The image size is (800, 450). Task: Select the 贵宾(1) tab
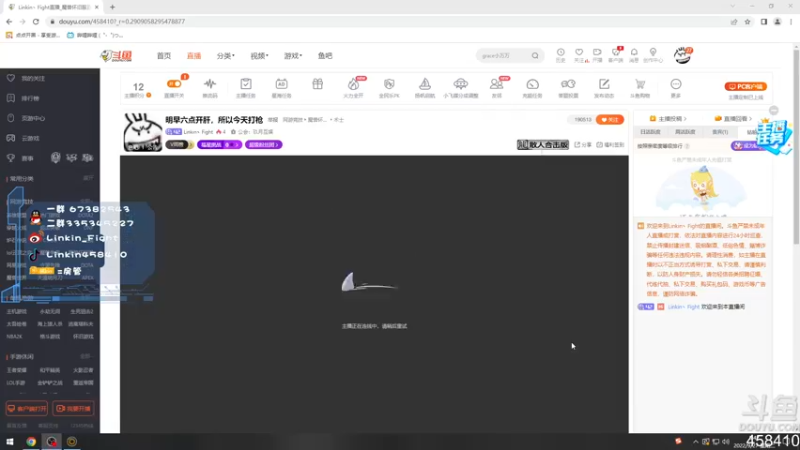720,132
